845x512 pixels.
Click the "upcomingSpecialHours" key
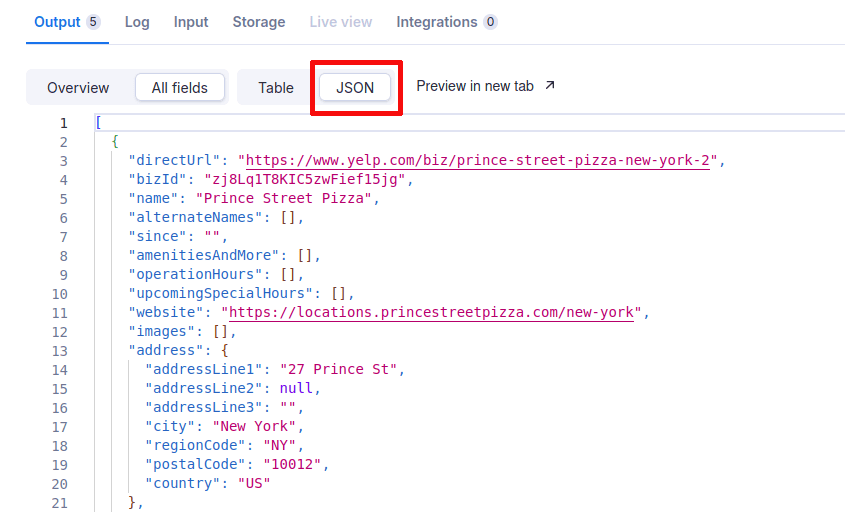[x=220, y=293]
